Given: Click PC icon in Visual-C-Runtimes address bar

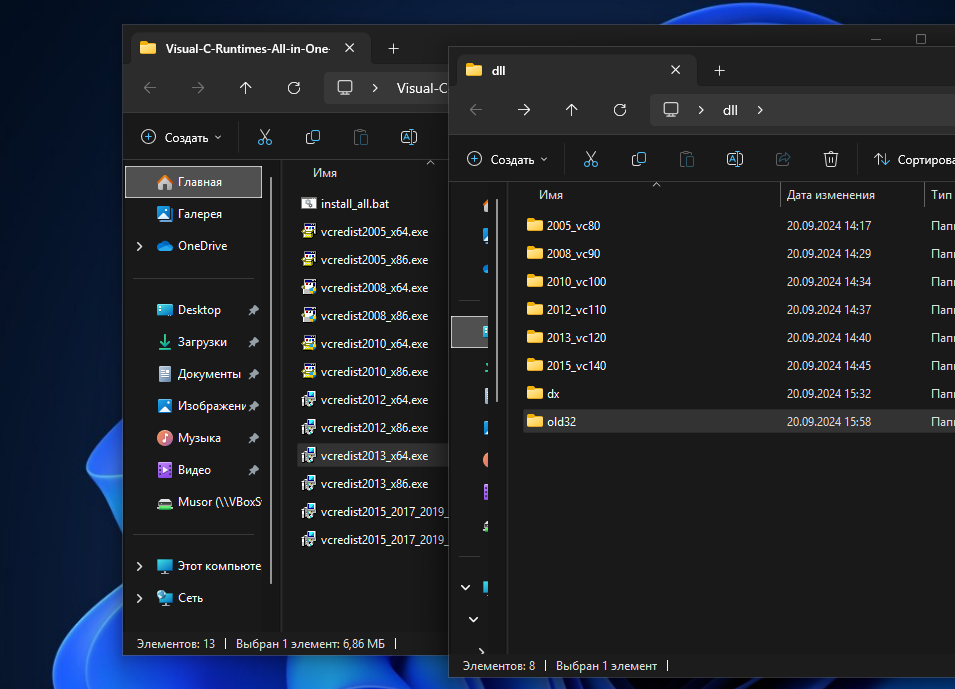Looking at the screenshot, I should point(345,88).
